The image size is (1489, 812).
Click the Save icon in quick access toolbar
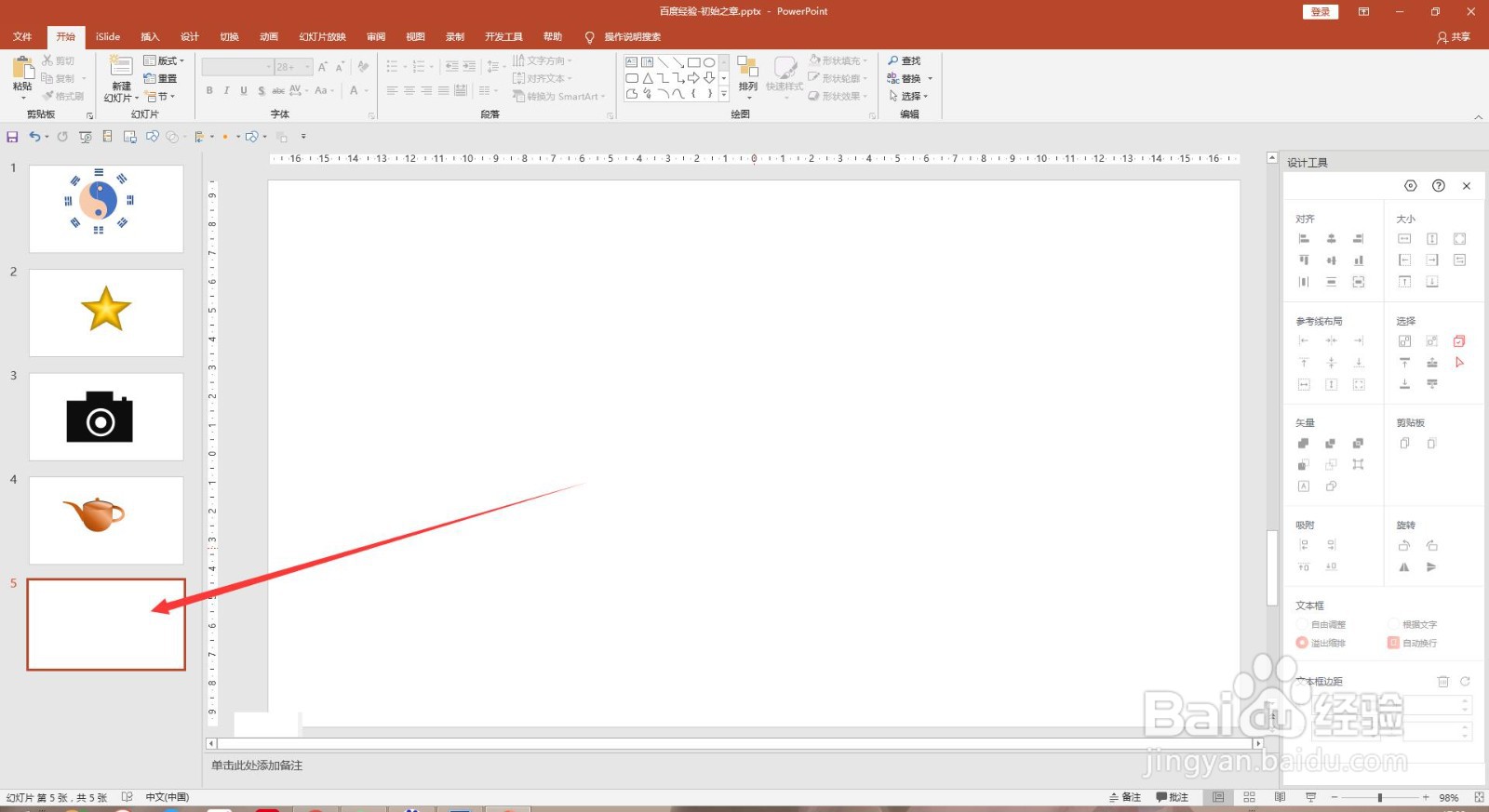point(12,137)
